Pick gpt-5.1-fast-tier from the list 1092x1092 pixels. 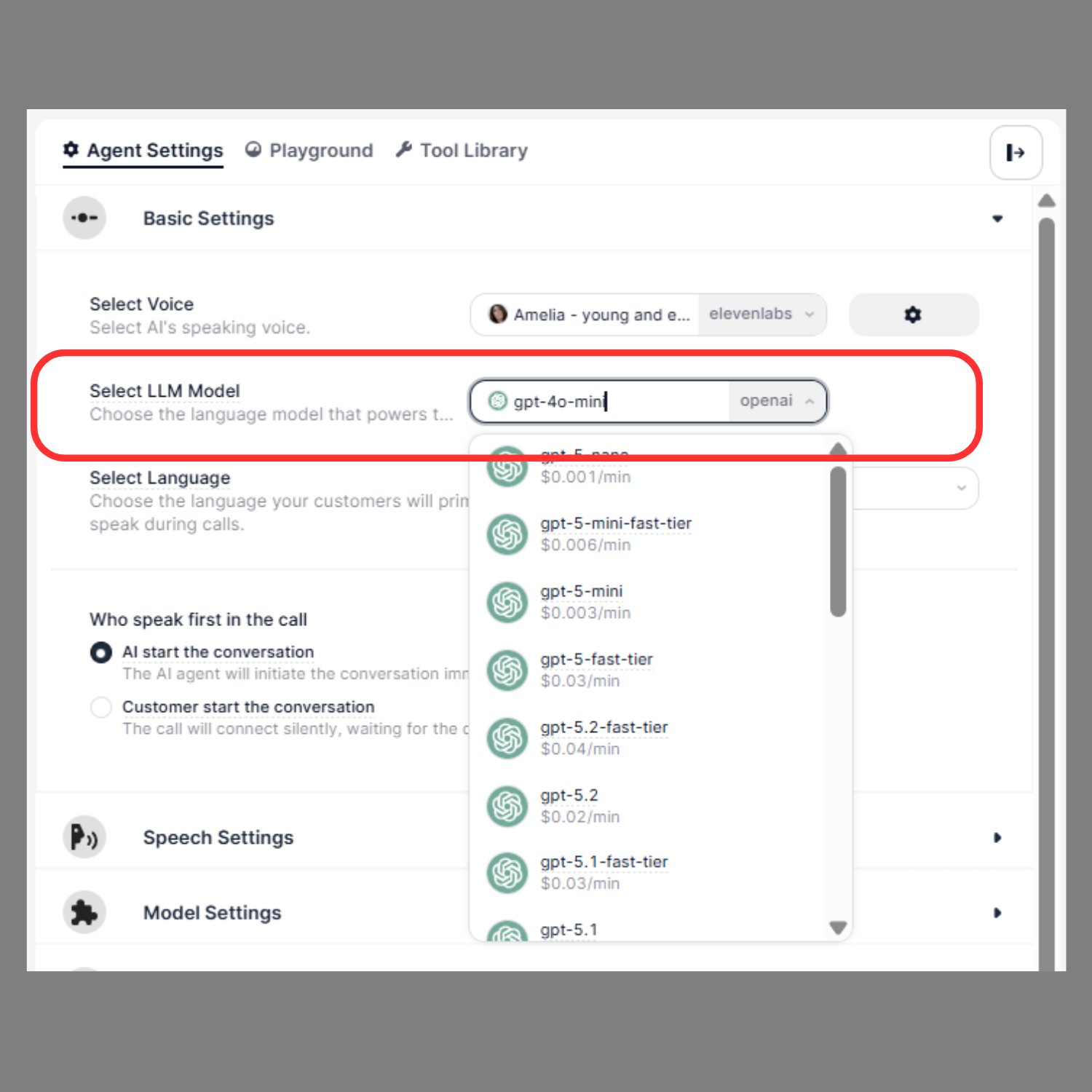[x=648, y=872]
